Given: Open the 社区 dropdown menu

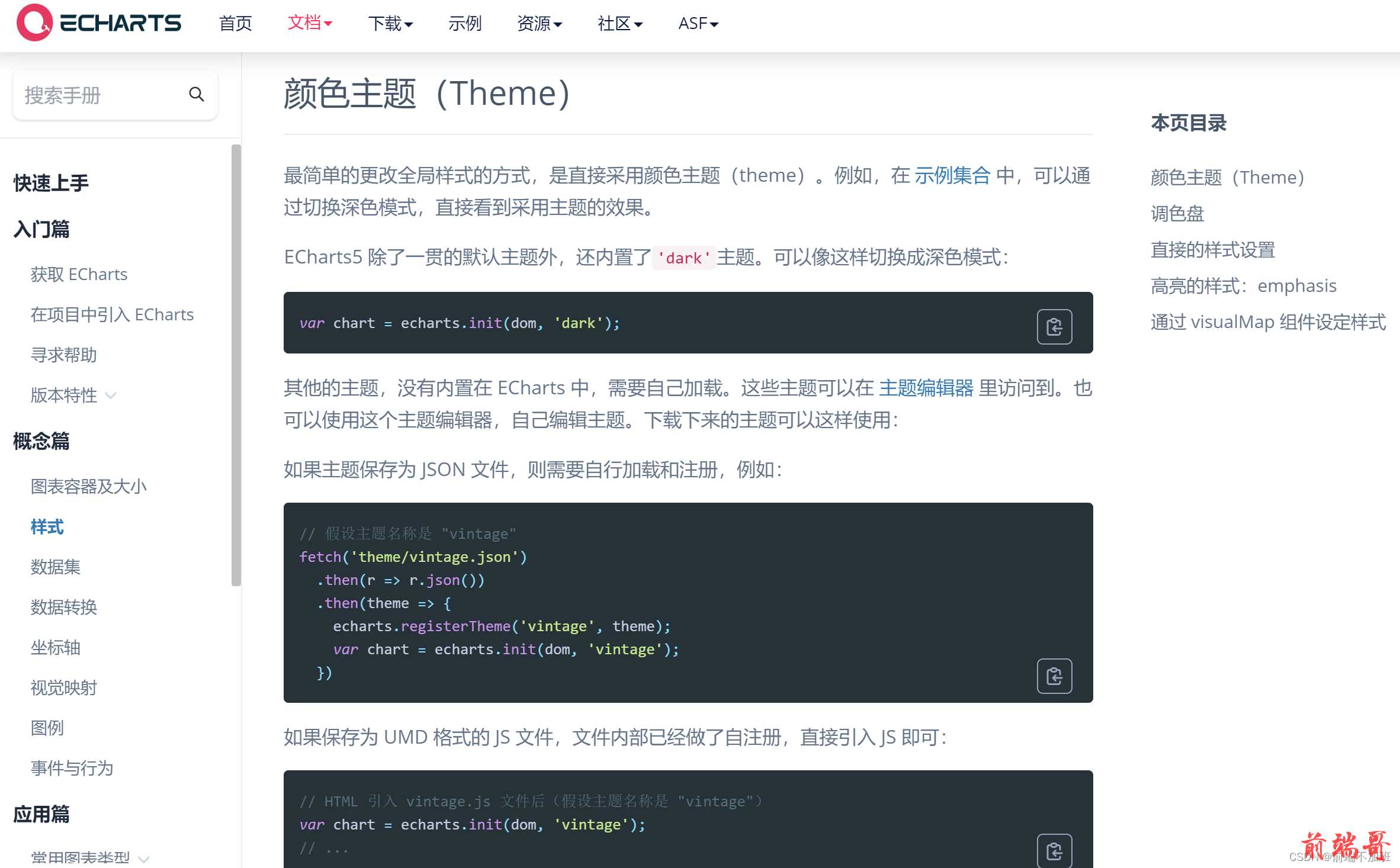Looking at the screenshot, I should click(x=620, y=23).
